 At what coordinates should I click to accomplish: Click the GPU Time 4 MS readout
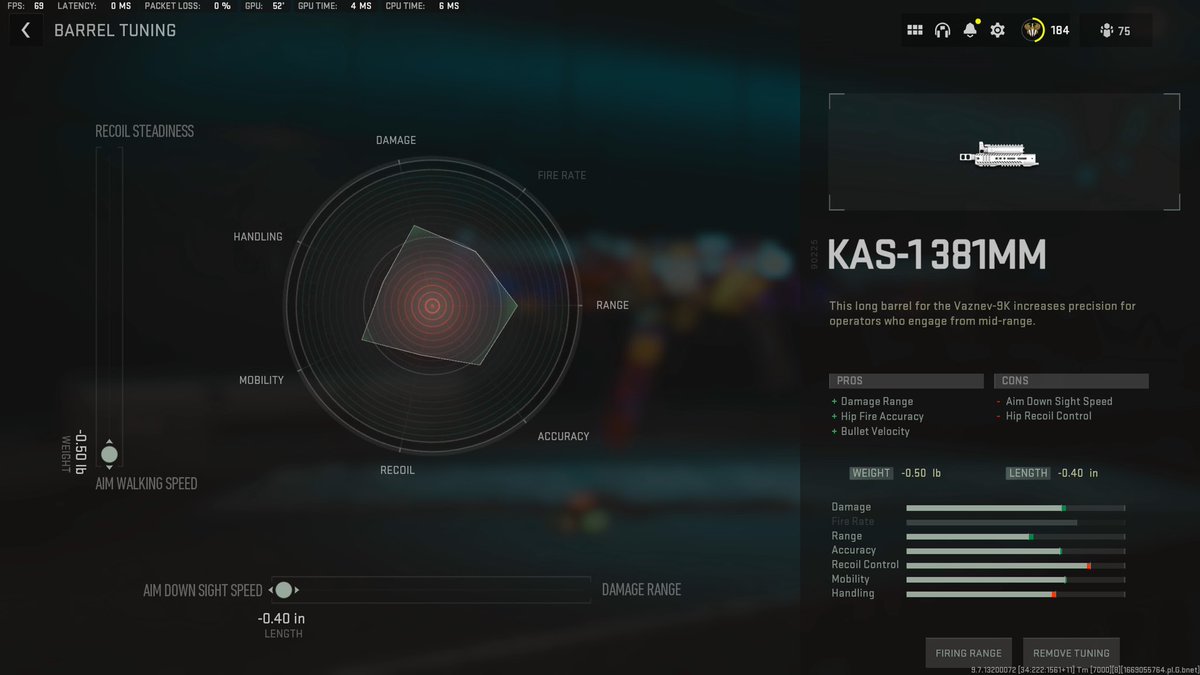point(335,6)
